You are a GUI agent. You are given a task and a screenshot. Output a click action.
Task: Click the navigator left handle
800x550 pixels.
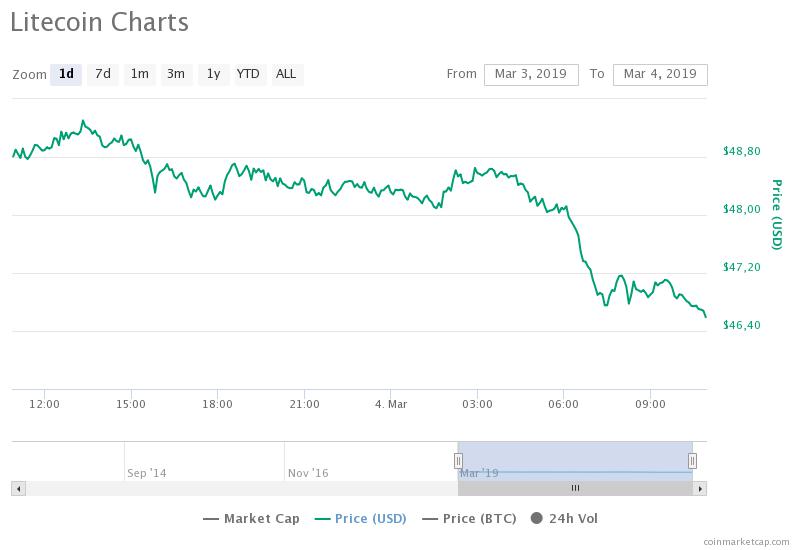pyautogui.click(x=458, y=461)
